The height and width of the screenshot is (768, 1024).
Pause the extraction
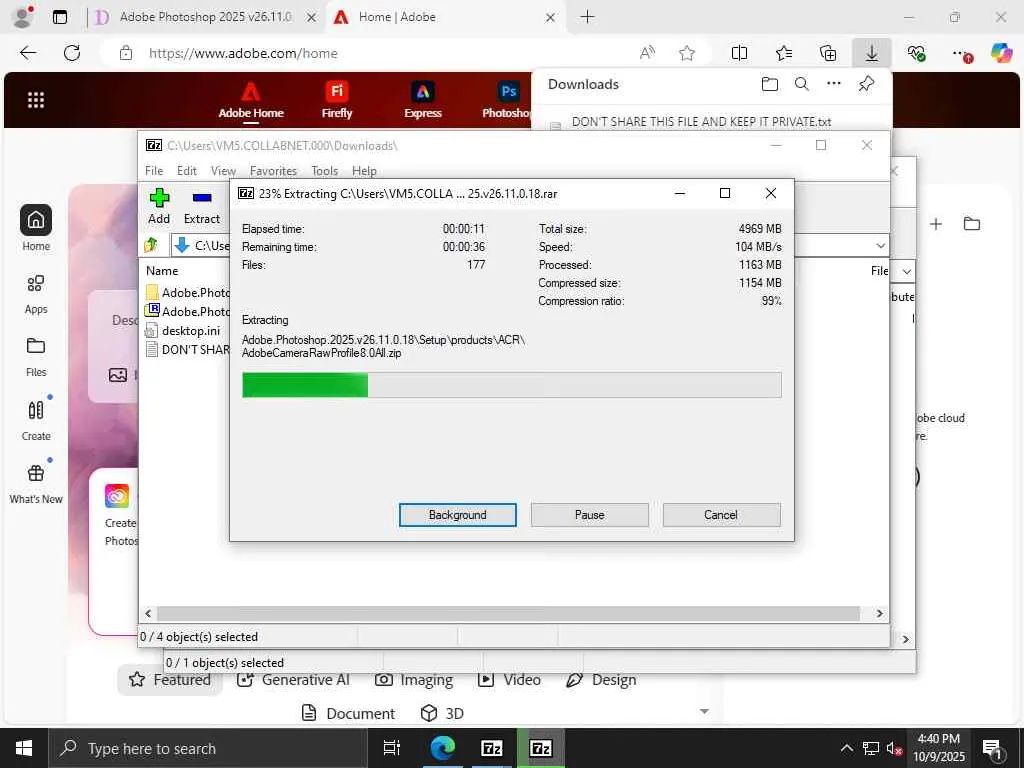point(590,515)
